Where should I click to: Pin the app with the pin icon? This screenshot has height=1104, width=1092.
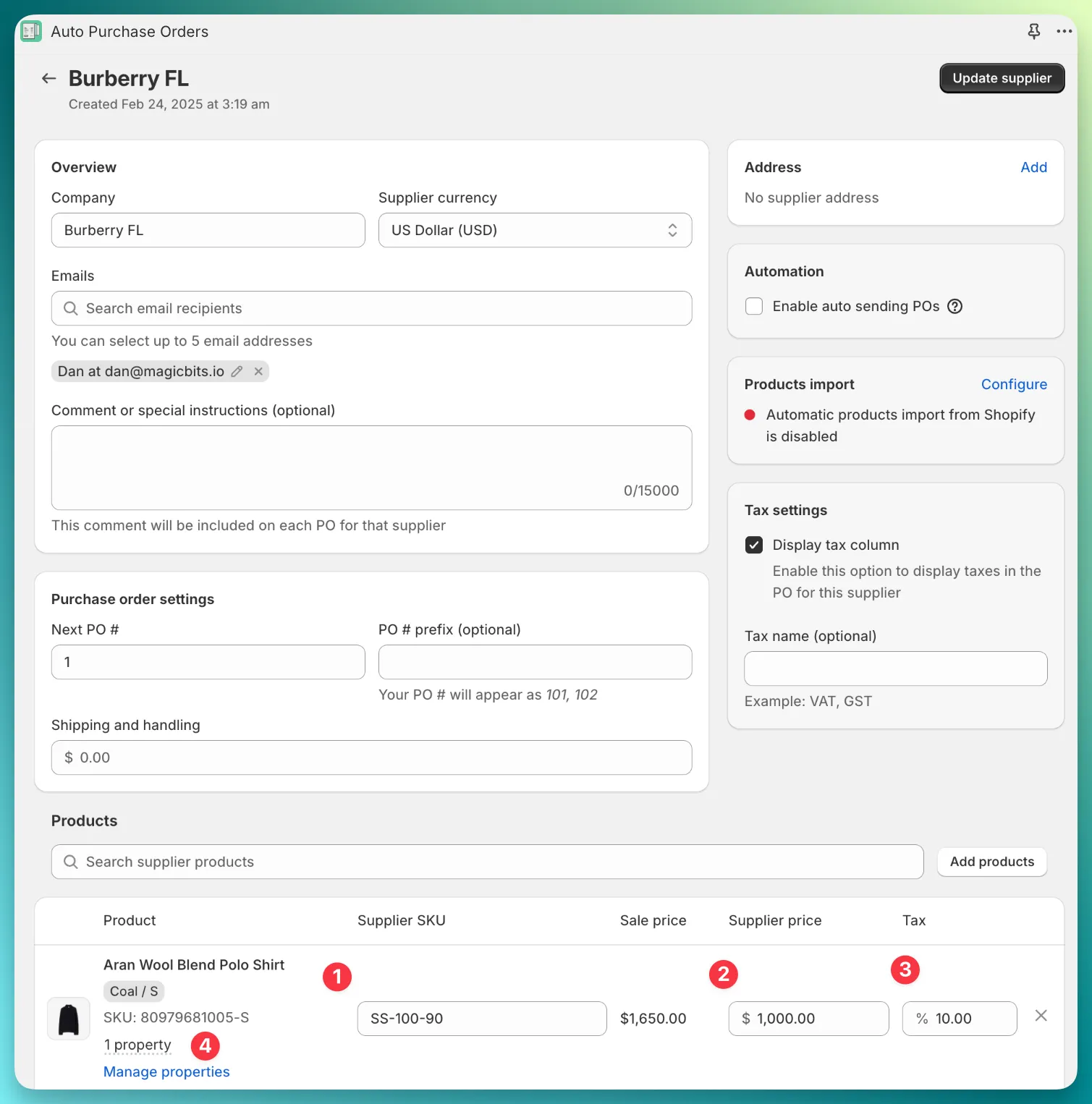1034,31
